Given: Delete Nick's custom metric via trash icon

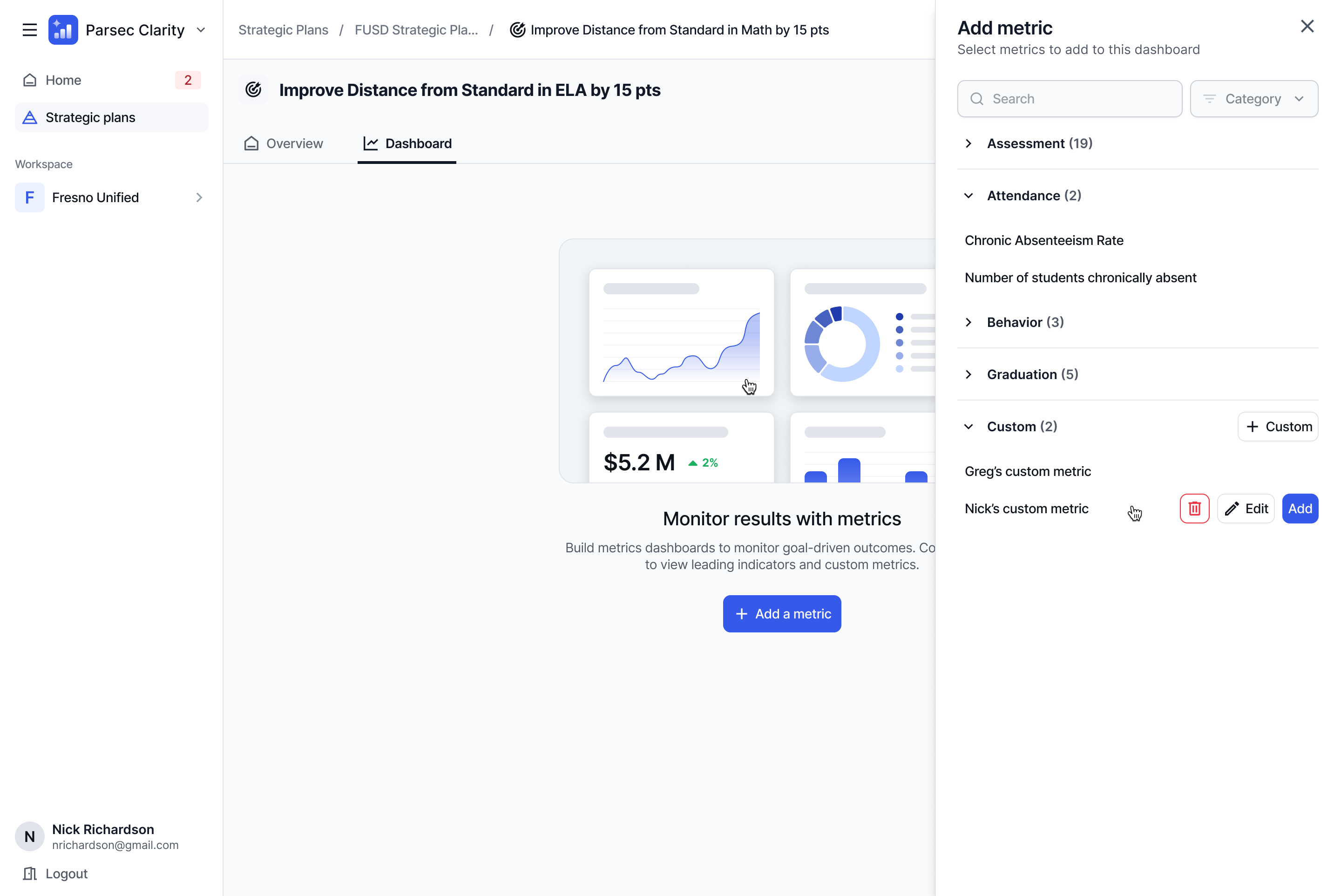Looking at the screenshot, I should click(x=1194, y=509).
